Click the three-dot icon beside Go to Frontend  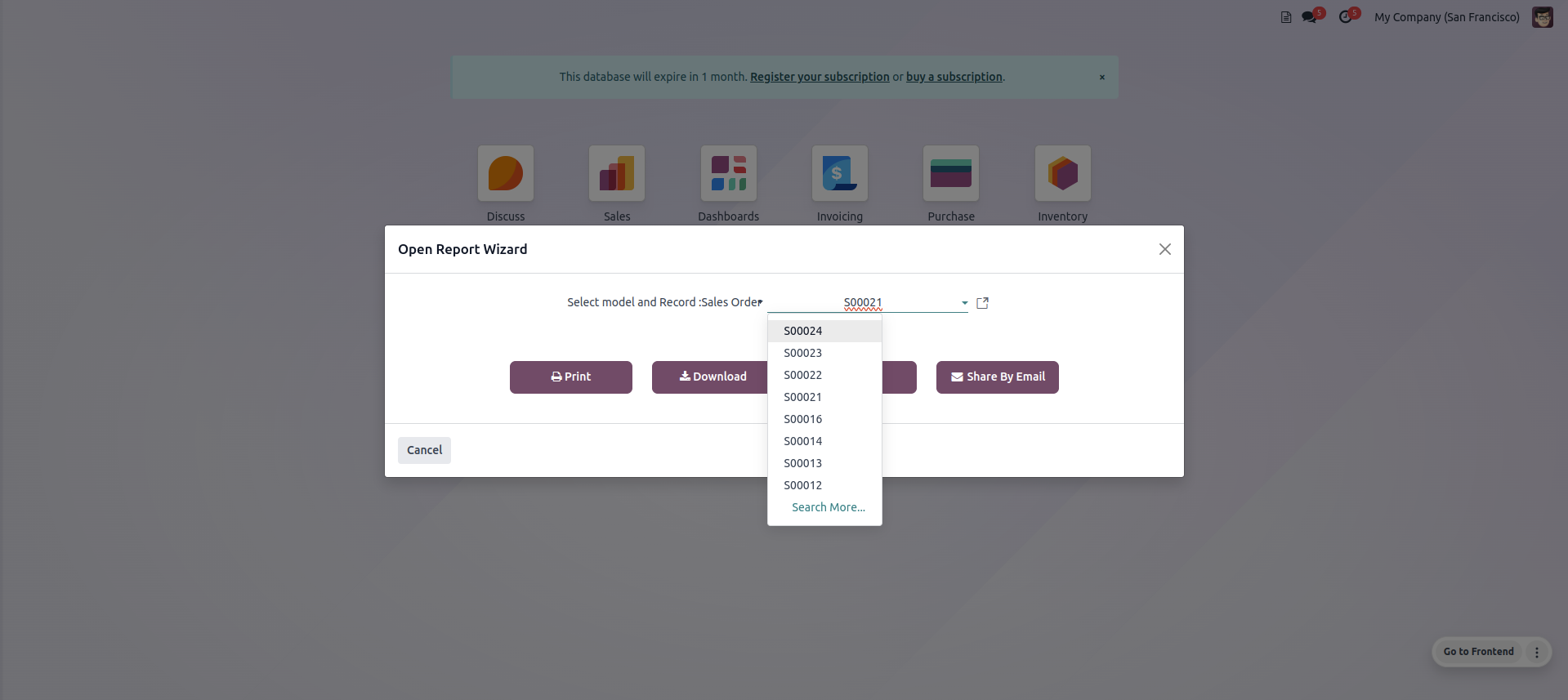(1537, 652)
